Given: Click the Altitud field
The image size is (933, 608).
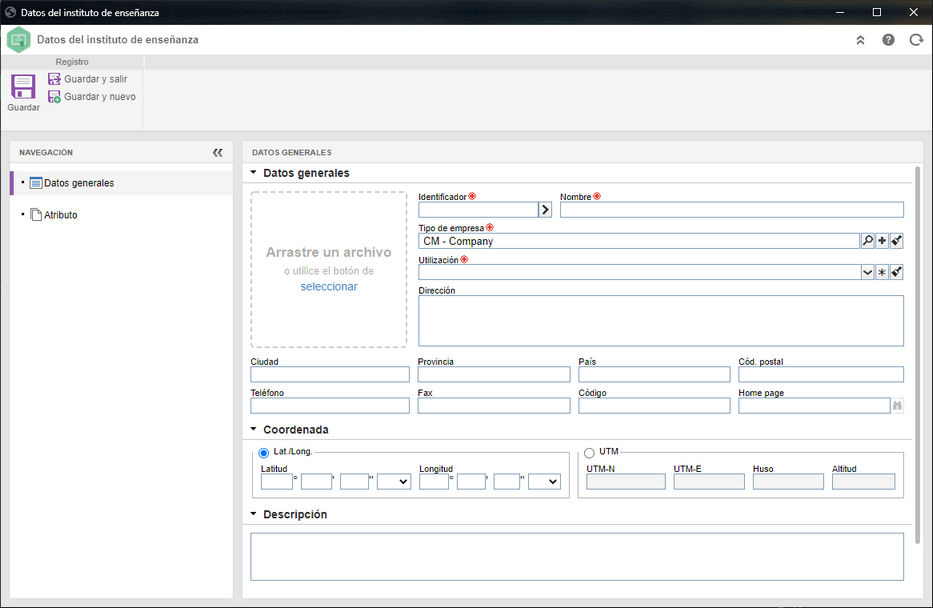Looking at the screenshot, I should click(863, 481).
